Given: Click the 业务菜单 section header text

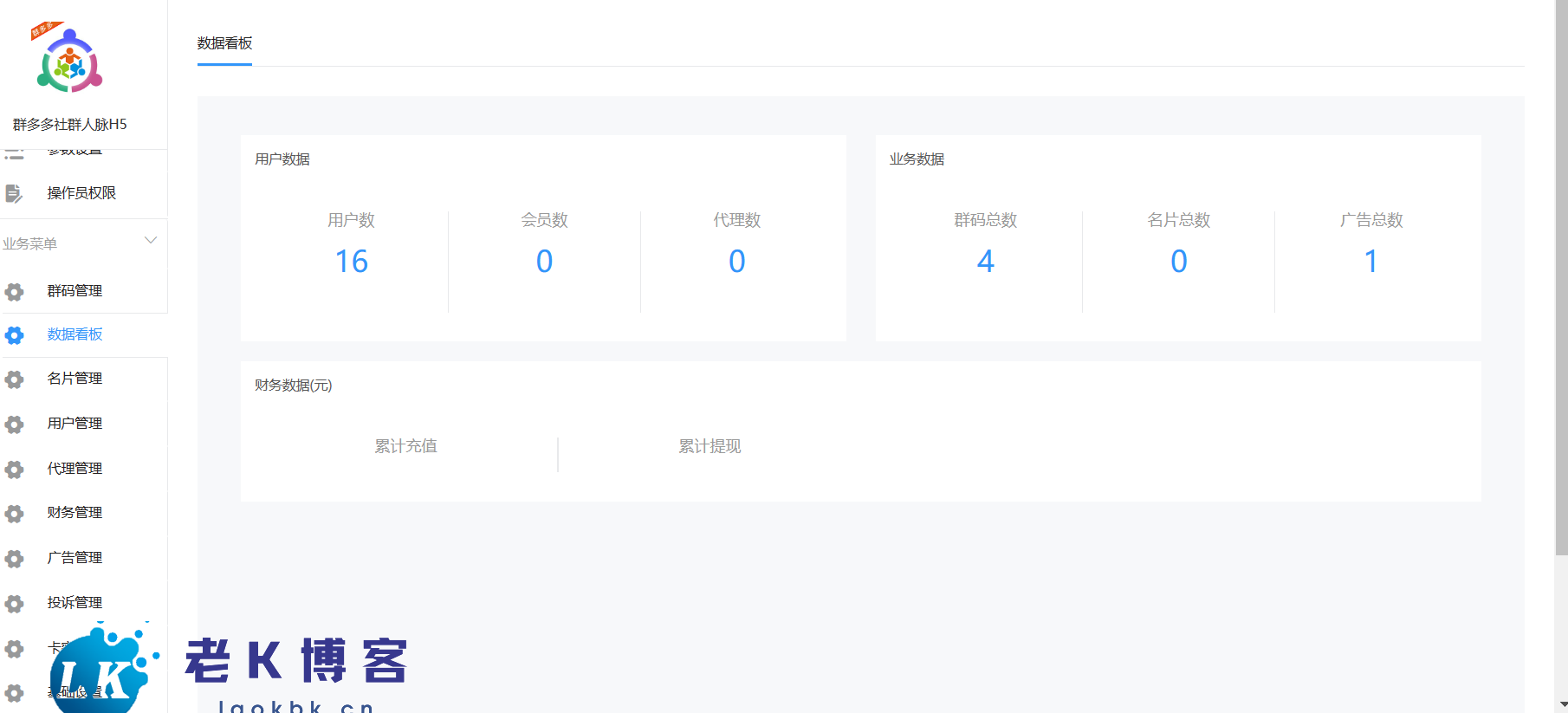Looking at the screenshot, I should [x=30, y=243].
